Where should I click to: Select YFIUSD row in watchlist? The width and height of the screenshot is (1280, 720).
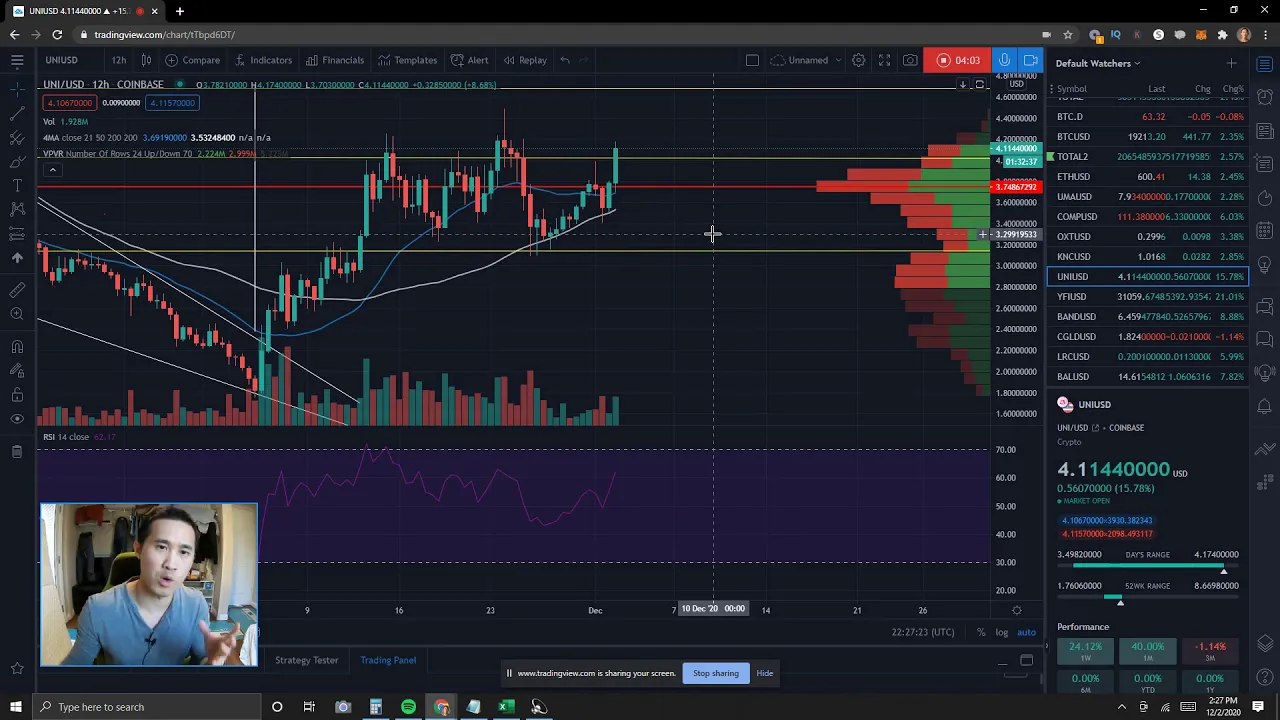coord(1148,296)
